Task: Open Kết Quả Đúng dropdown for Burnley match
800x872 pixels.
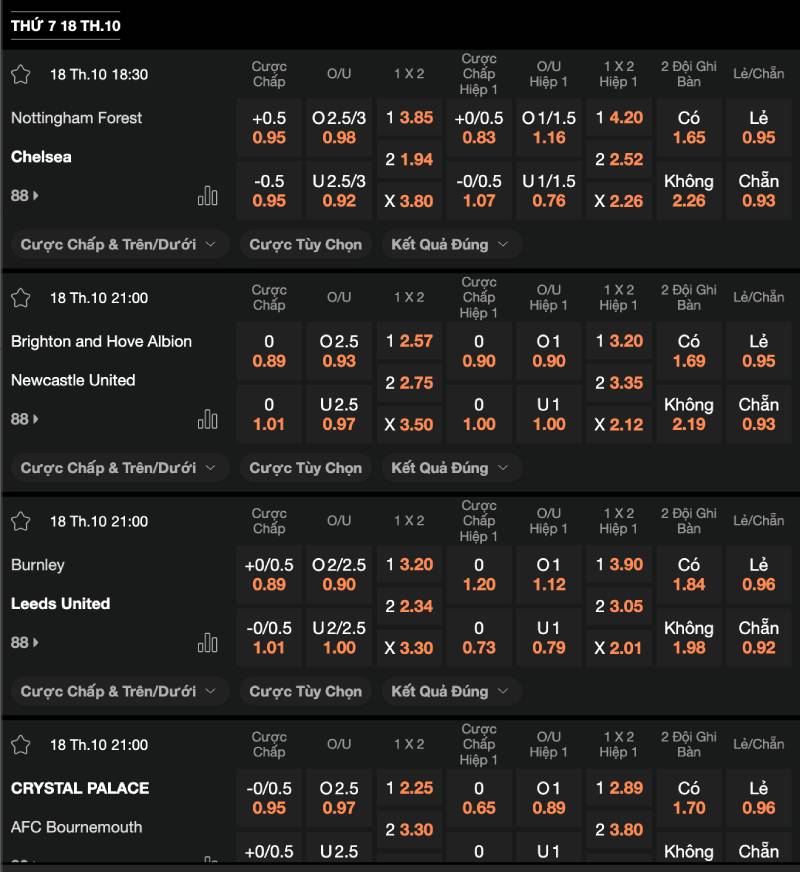Action: [450, 691]
